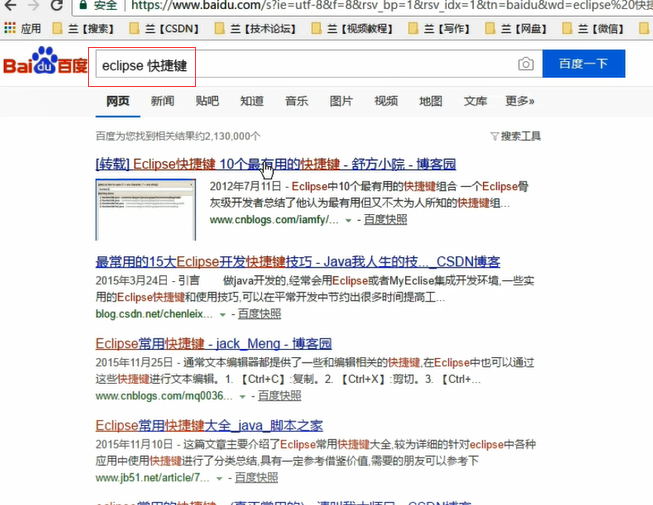Open www.jb51.net/article URL link
This screenshot has width=653, height=505.
(152, 478)
